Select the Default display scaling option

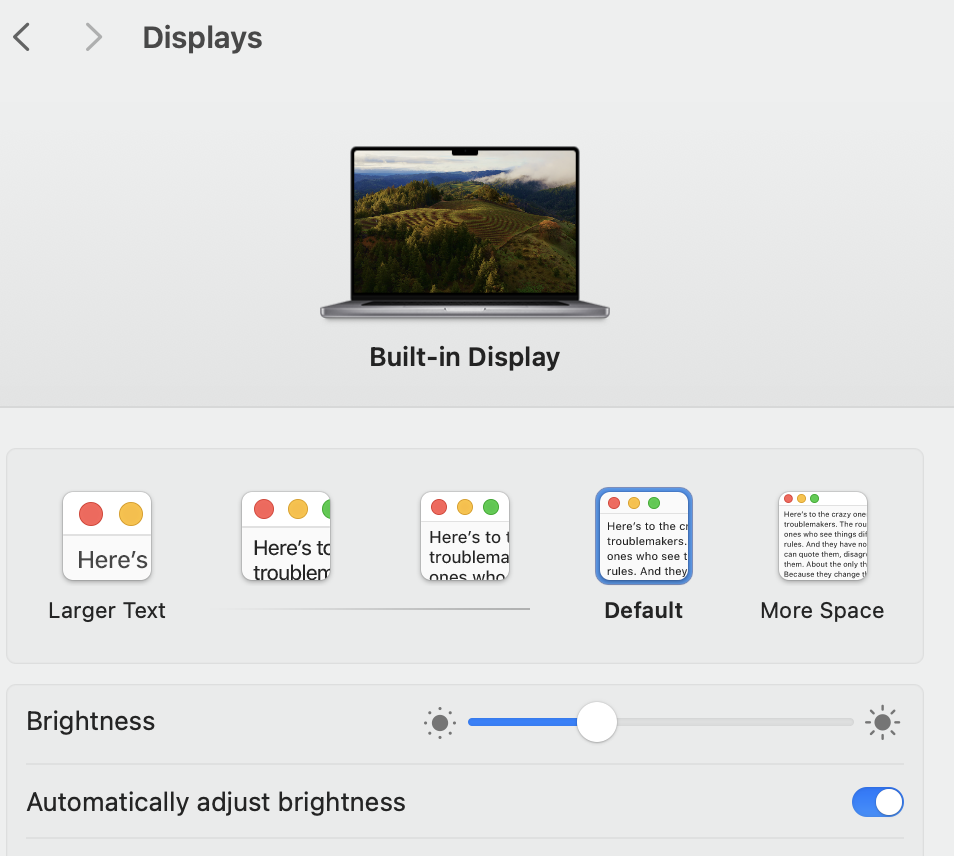(x=643, y=536)
